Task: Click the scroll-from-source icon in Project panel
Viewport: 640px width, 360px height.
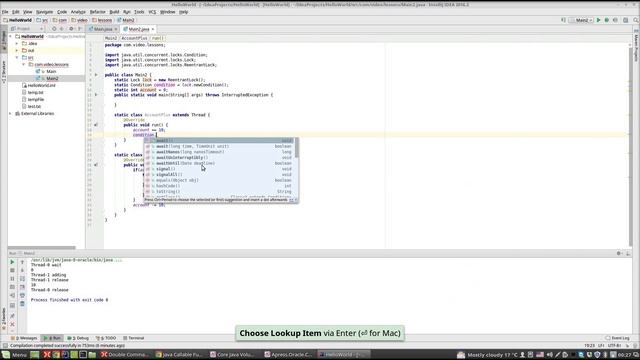Action: coord(54,29)
